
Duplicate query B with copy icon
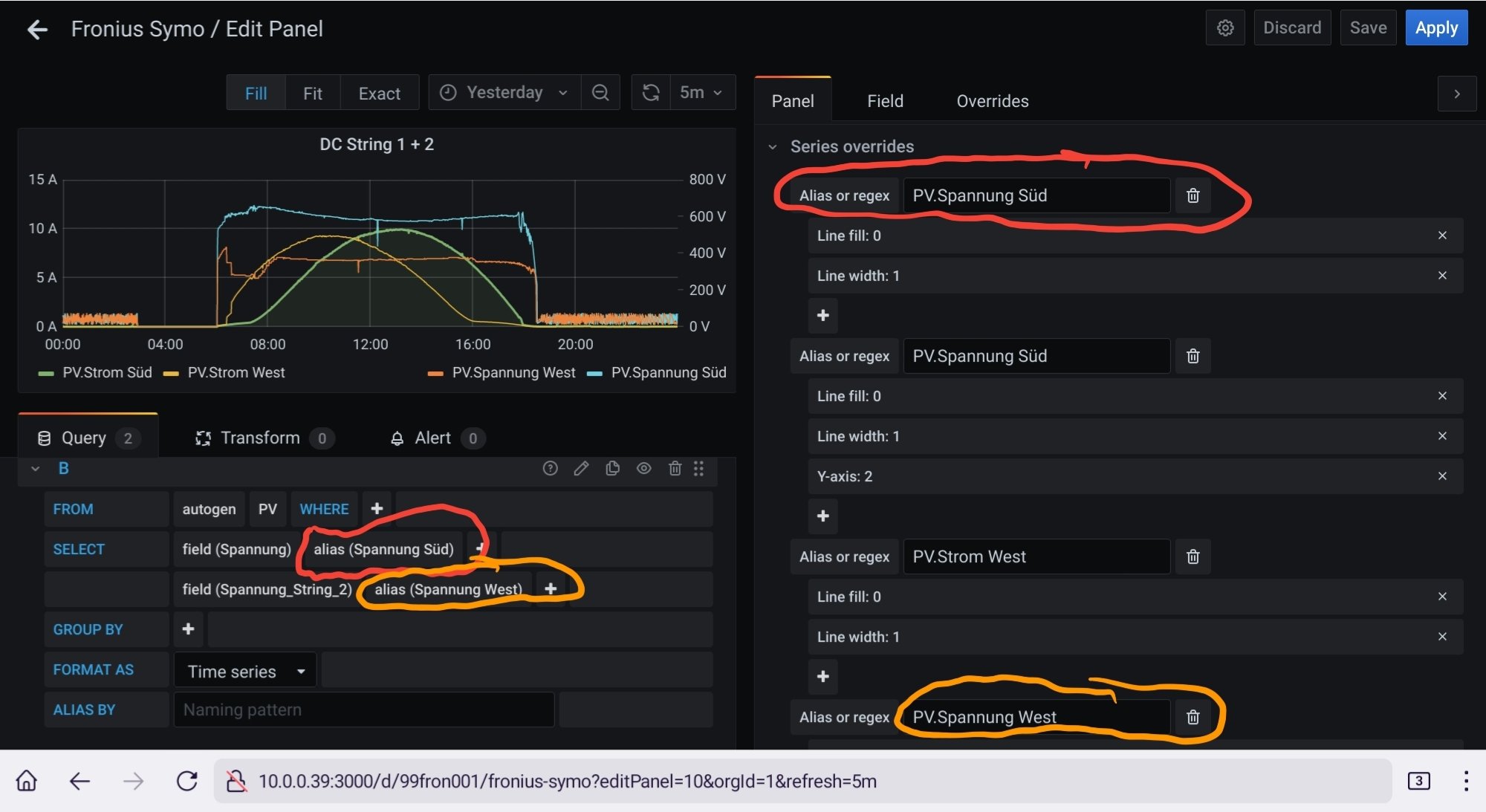[612, 468]
